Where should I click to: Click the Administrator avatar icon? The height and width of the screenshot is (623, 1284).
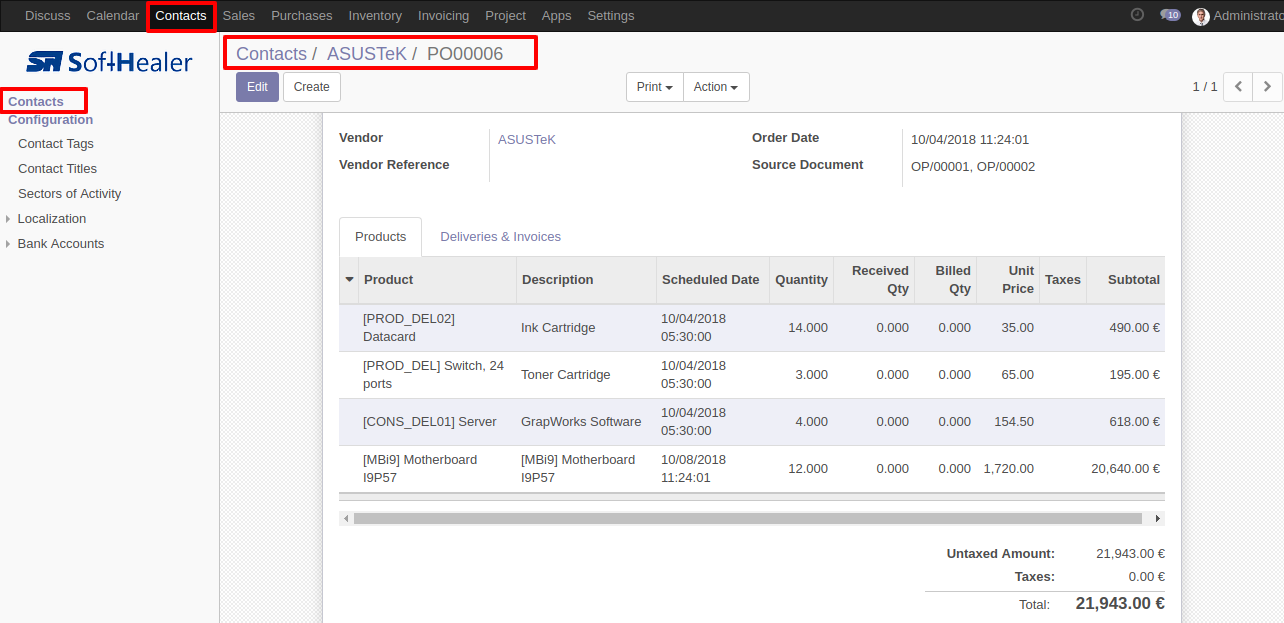point(1201,16)
